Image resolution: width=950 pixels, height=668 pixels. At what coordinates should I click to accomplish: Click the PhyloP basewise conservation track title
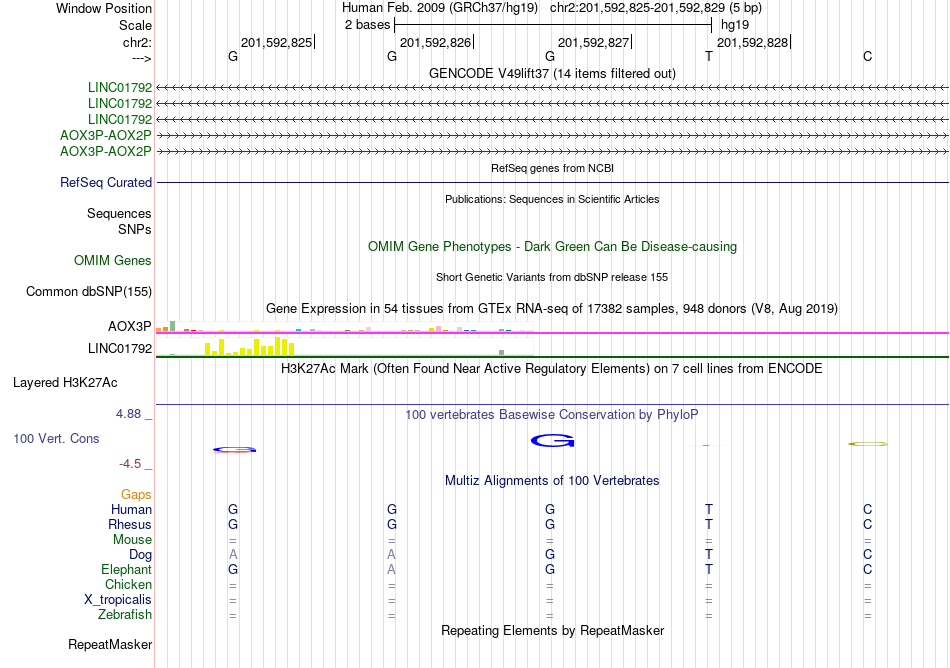pyautogui.click(x=551, y=414)
